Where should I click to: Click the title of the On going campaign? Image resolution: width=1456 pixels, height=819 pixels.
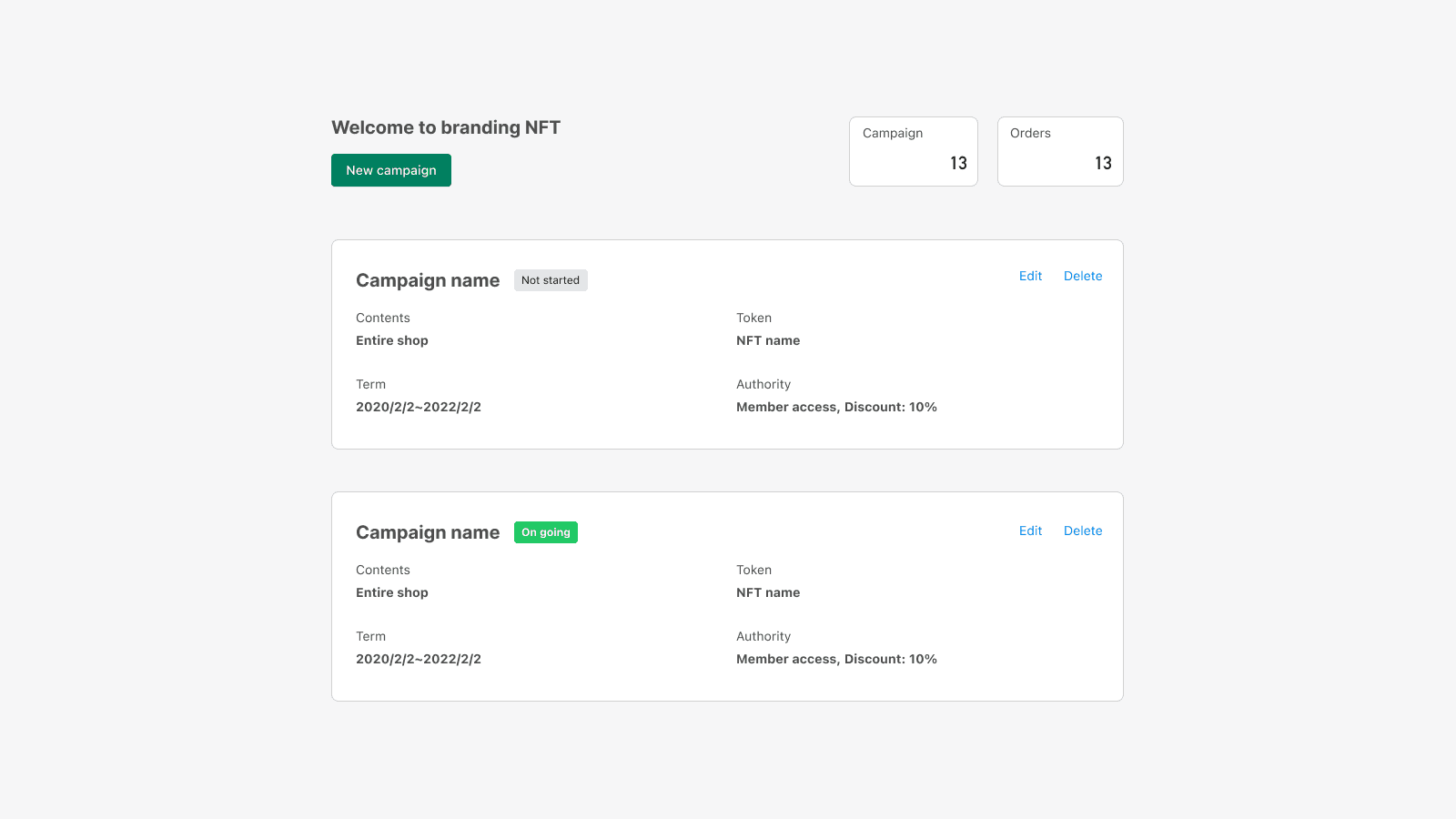pyautogui.click(x=428, y=532)
